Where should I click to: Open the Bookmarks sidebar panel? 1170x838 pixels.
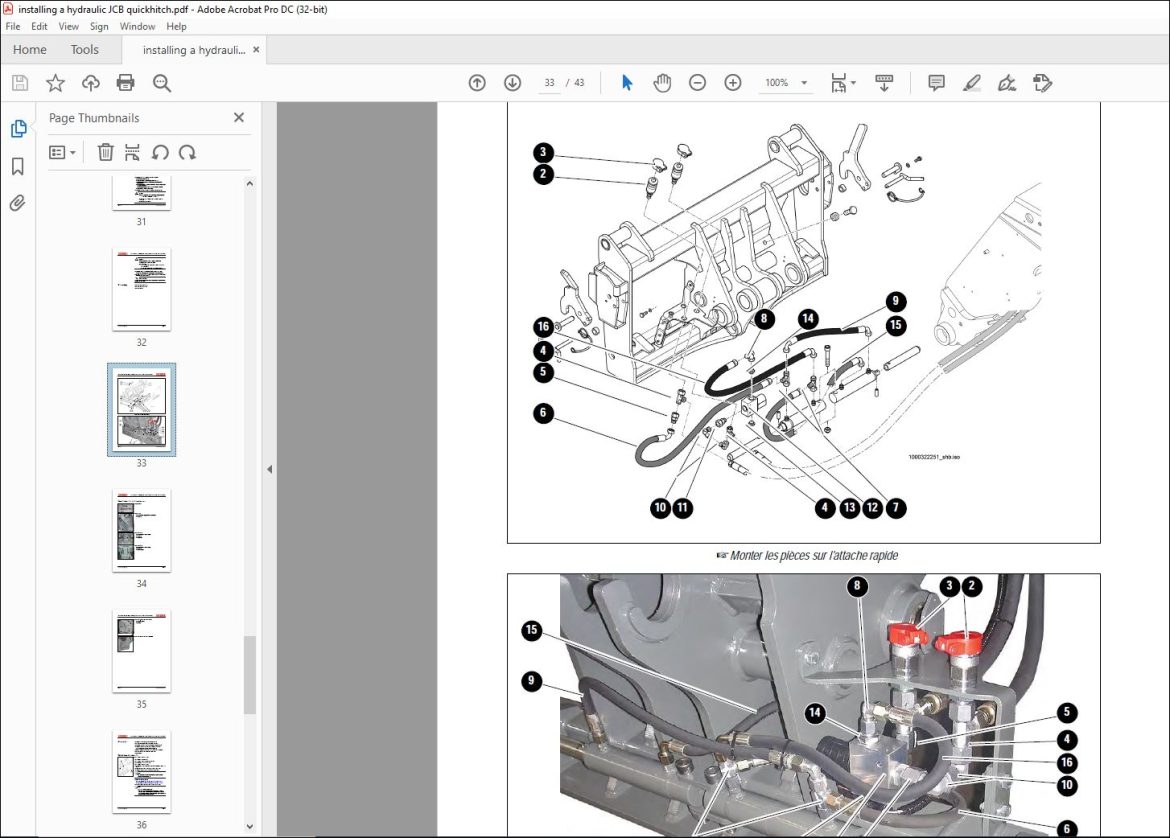18,166
